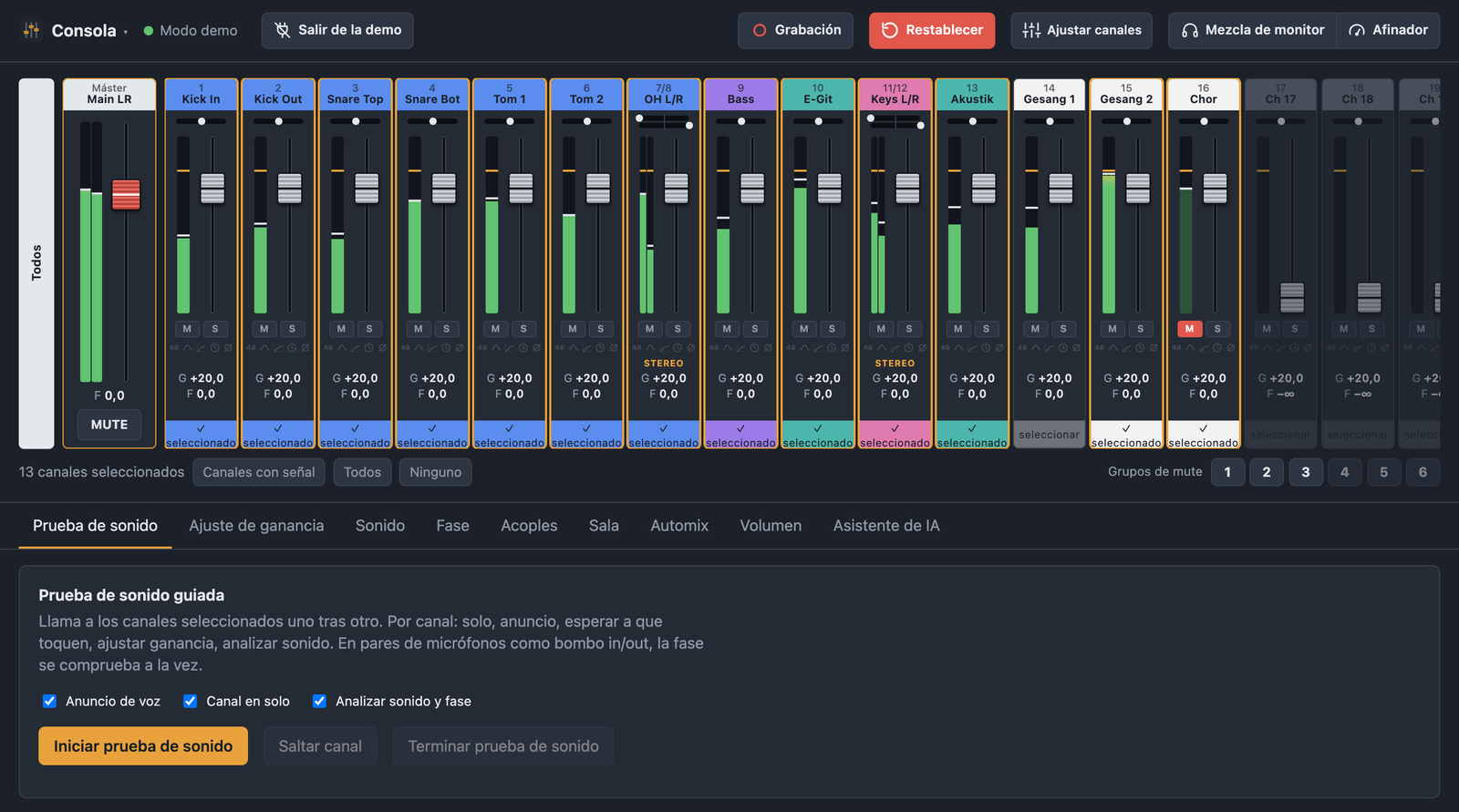The width and height of the screenshot is (1459, 812).
Task: Activate mute group 3
Action: coord(1306,472)
